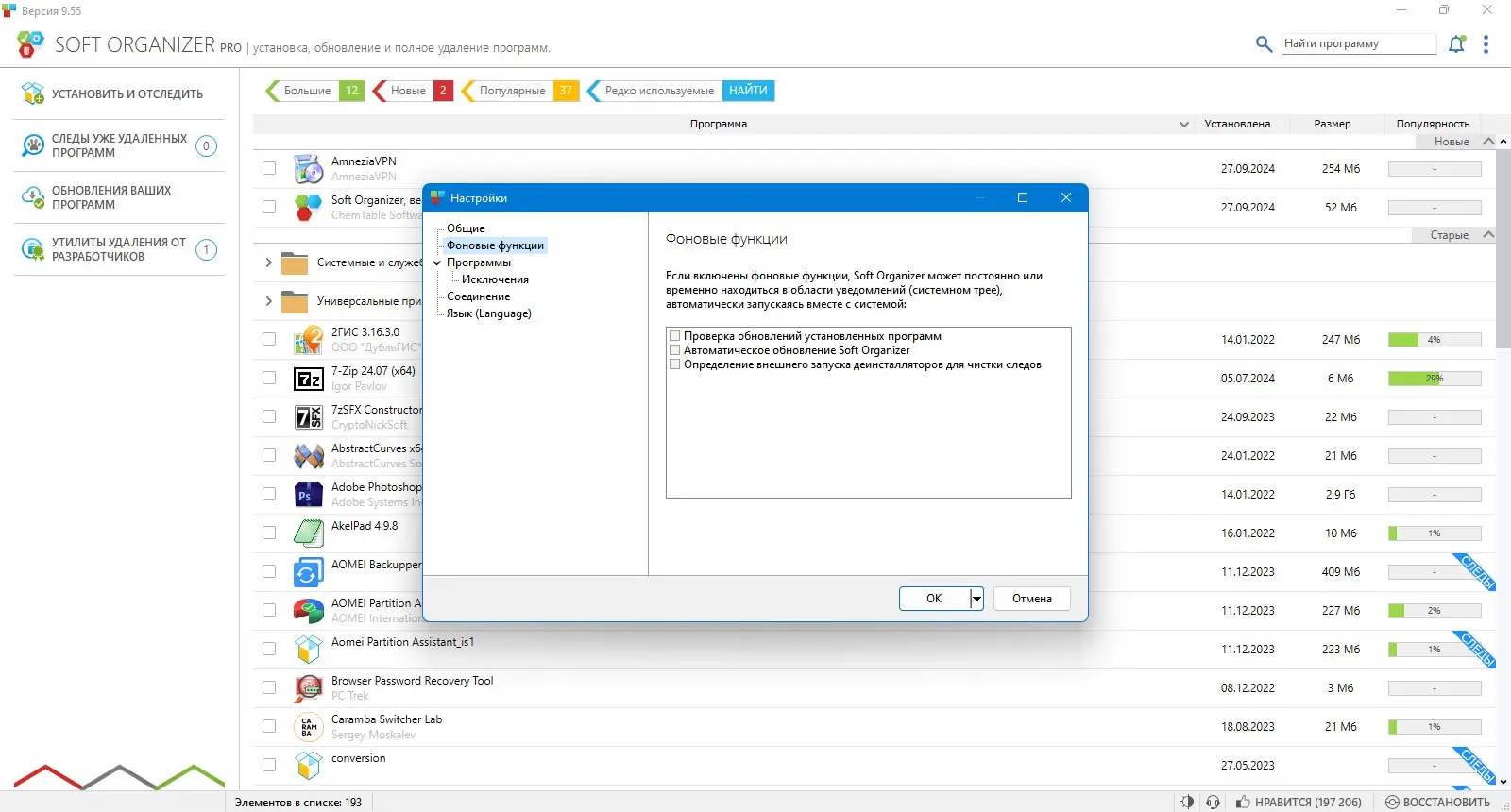The width and height of the screenshot is (1511, 812).
Task: Open Обновления ваших программ section
Action: pos(119,197)
